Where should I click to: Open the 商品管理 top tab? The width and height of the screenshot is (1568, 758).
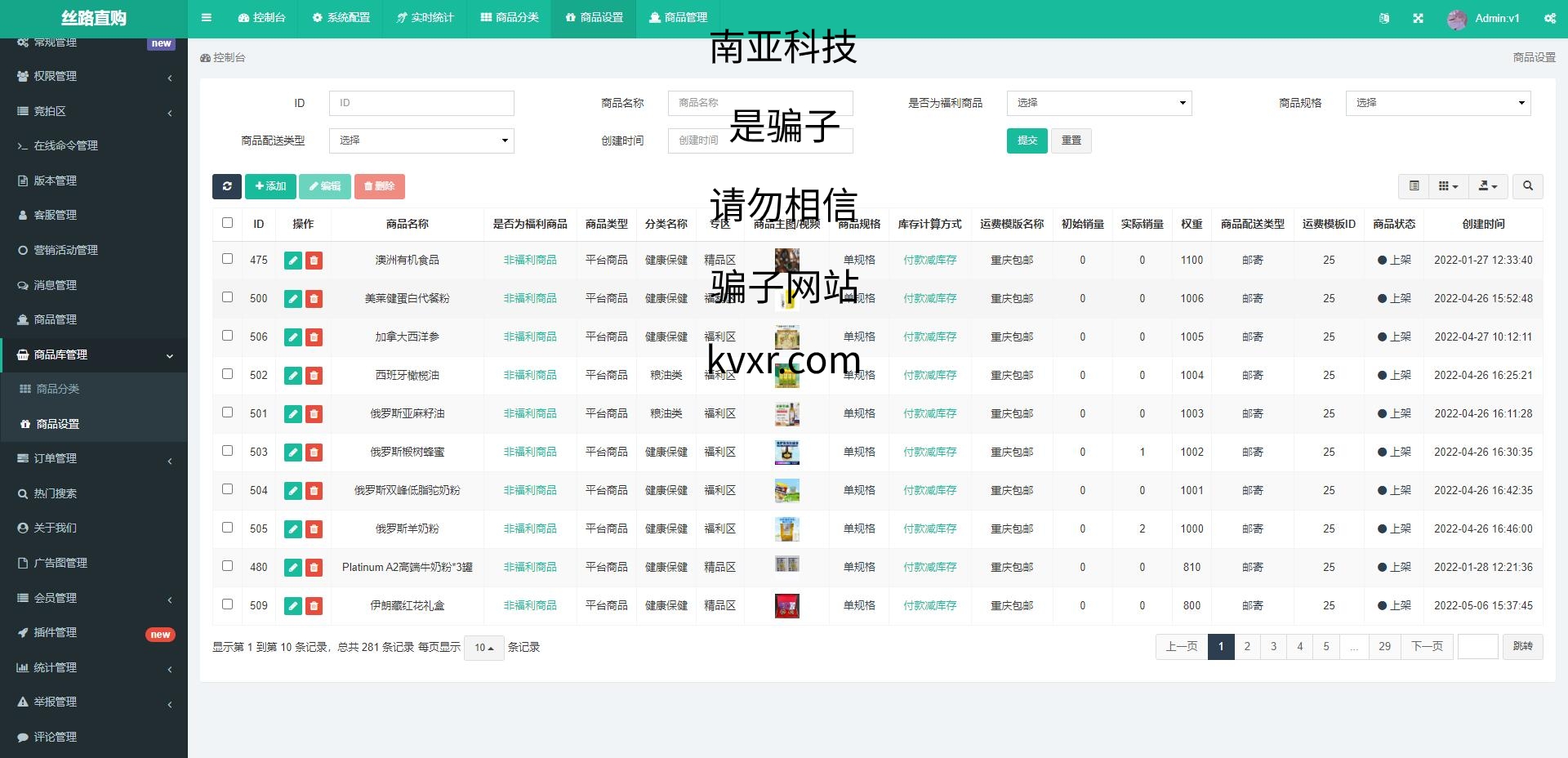coord(678,17)
